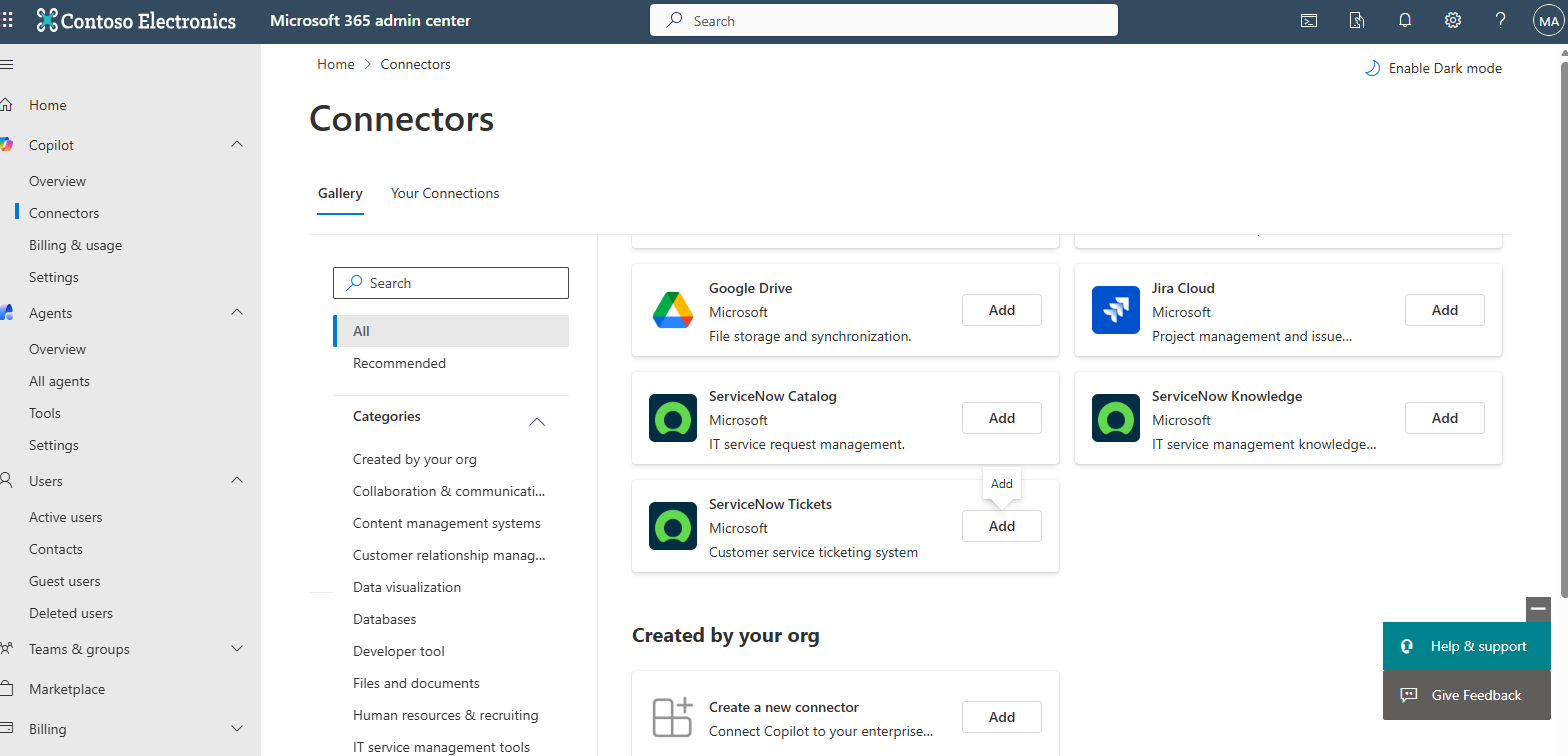Image resolution: width=1568 pixels, height=756 pixels.
Task: Click the ServiceNow Catalog logo icon
Action: pos(673,418)
